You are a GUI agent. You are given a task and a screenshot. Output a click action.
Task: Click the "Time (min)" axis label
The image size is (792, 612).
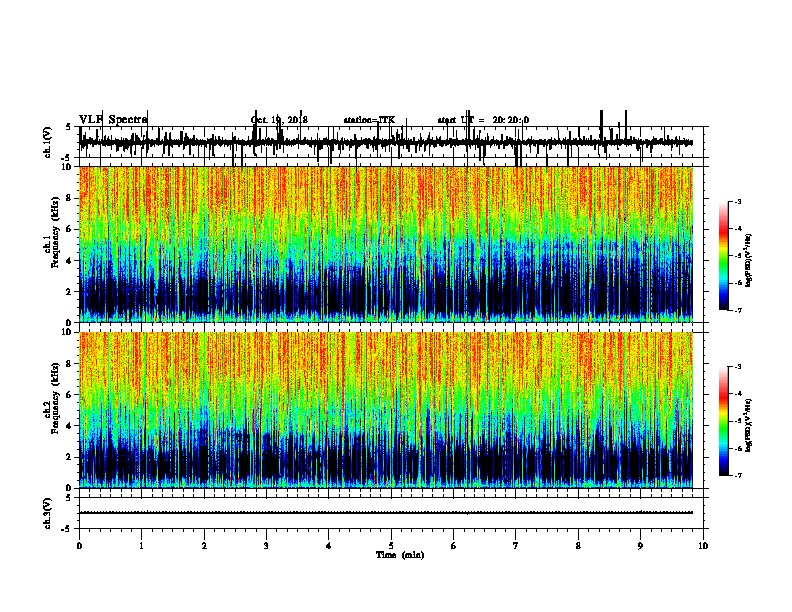pos(400,555)
